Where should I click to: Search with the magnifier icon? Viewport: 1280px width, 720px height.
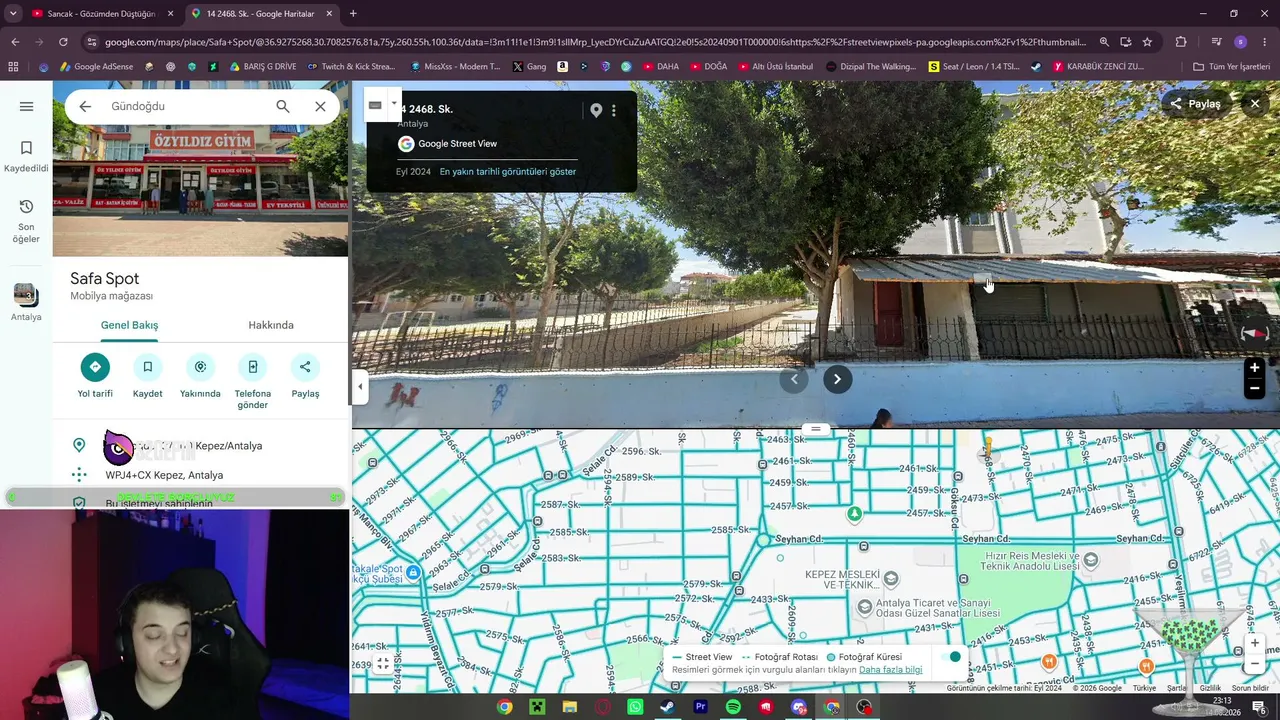283,106
